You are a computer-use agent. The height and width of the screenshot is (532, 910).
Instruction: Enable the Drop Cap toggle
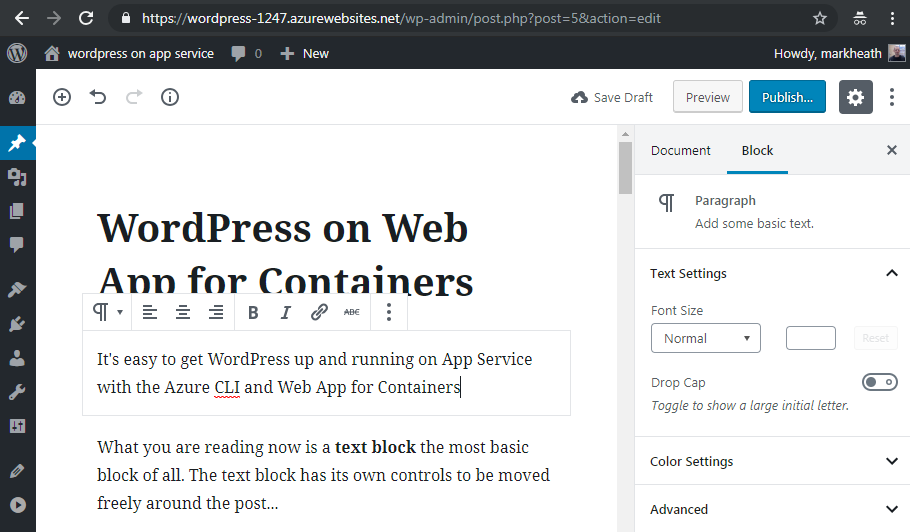click(x=879, y=382)
